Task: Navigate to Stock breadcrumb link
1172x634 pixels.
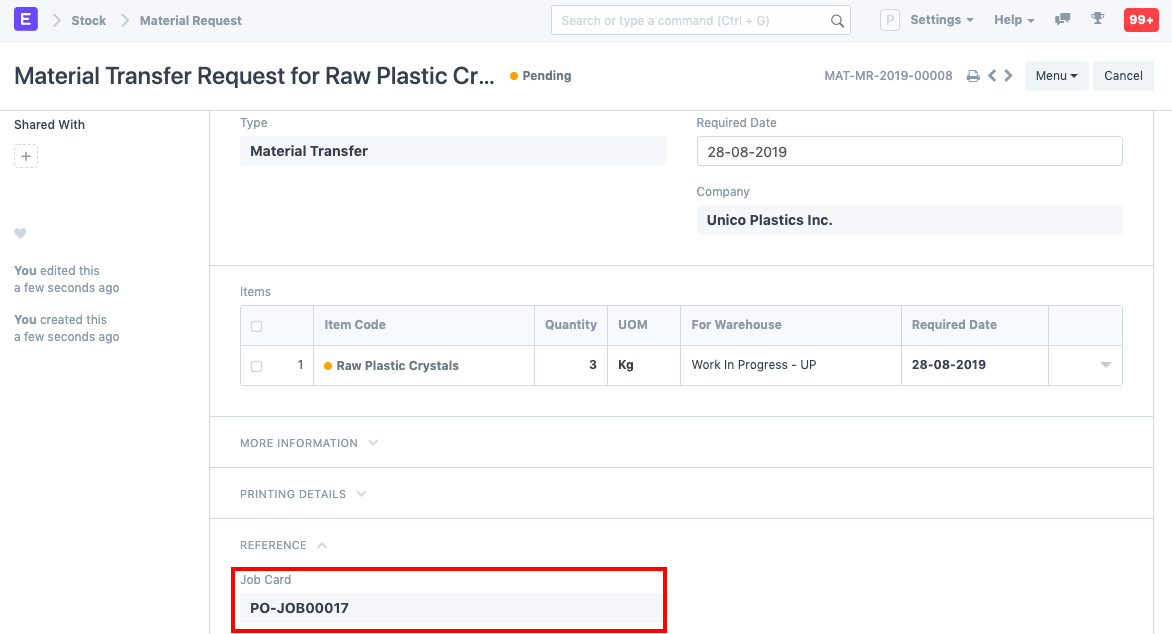Action: [x=88, y=20]
